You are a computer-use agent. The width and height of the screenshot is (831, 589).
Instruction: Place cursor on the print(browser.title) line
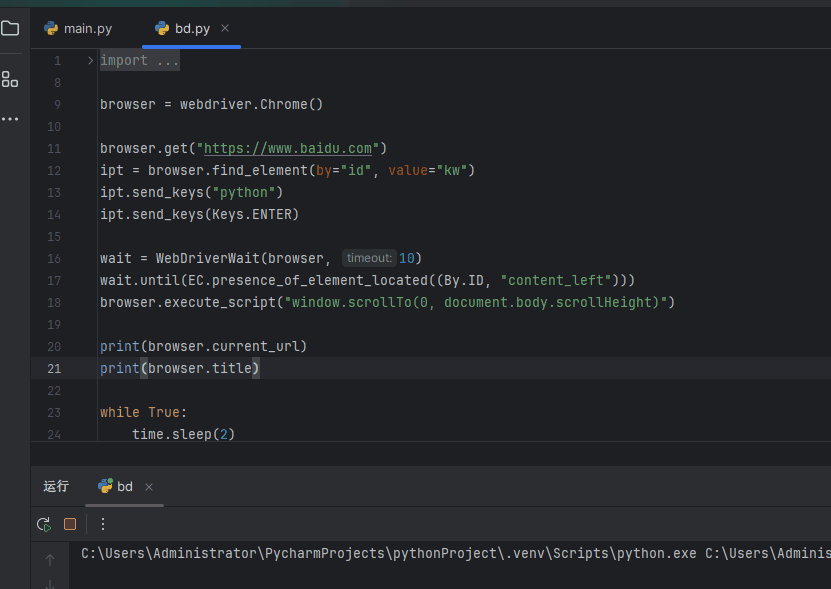(180, 368)
